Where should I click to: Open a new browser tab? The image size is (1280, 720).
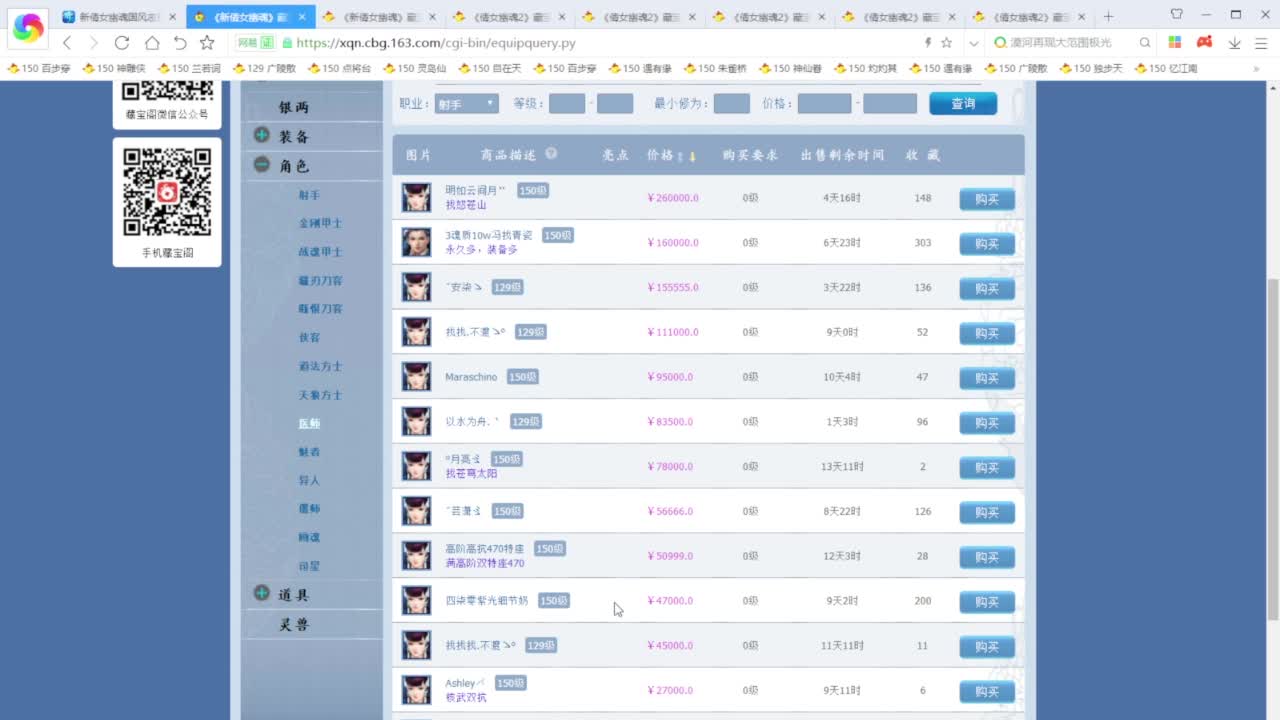point(1108,16)
